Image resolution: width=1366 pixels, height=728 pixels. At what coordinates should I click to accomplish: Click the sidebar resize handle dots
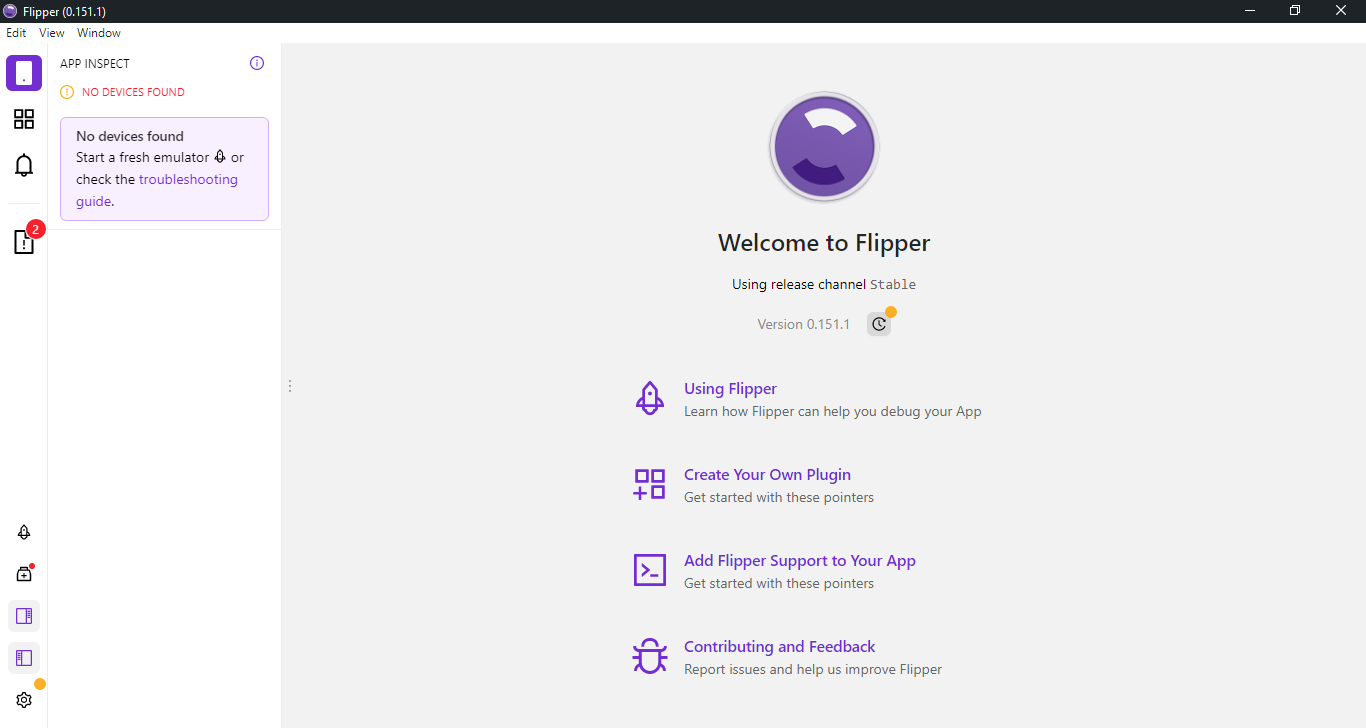(290, 386)
